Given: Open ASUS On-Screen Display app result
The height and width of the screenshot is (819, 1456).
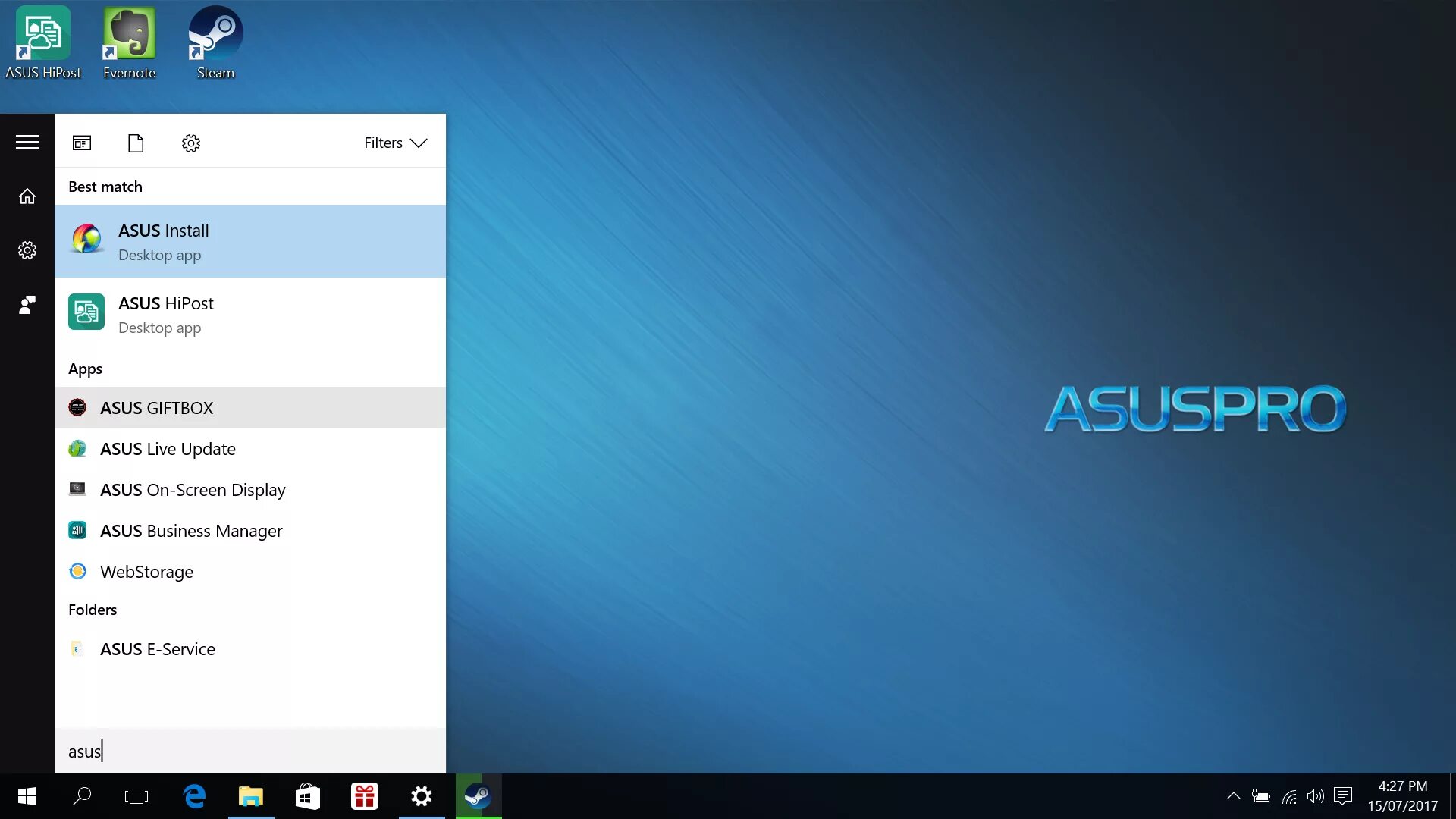Looking at the screenshot, I should [250, 489].
